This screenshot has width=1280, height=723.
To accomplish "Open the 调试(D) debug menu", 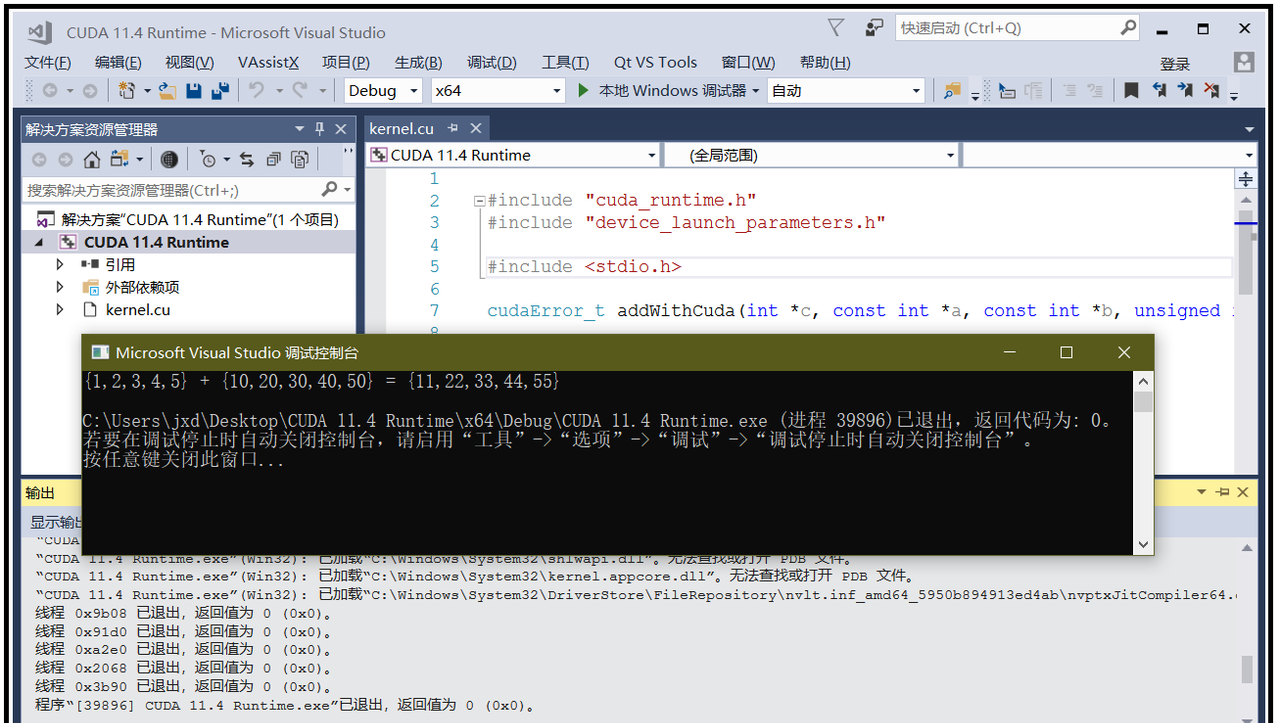I will click(492, 62).
